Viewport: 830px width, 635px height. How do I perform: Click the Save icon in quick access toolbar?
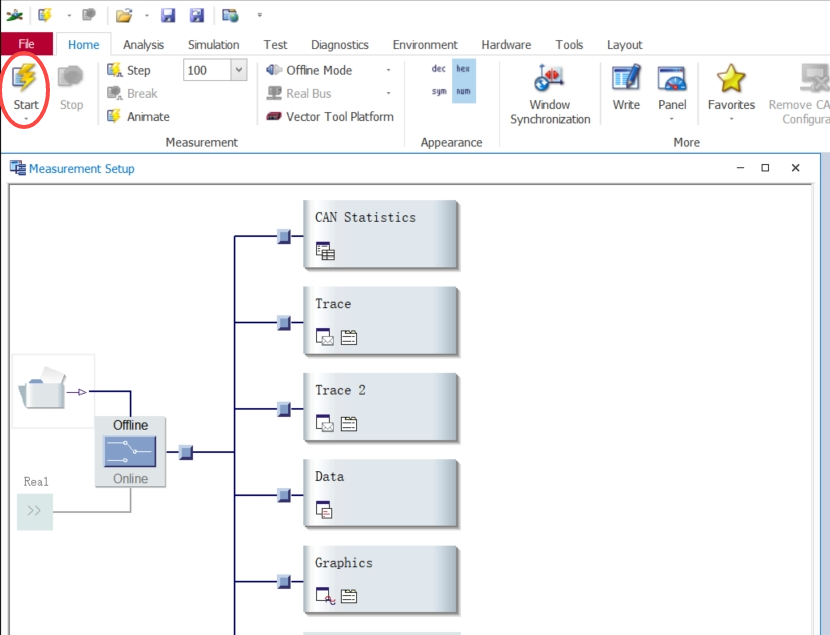[x=168, y=15]
